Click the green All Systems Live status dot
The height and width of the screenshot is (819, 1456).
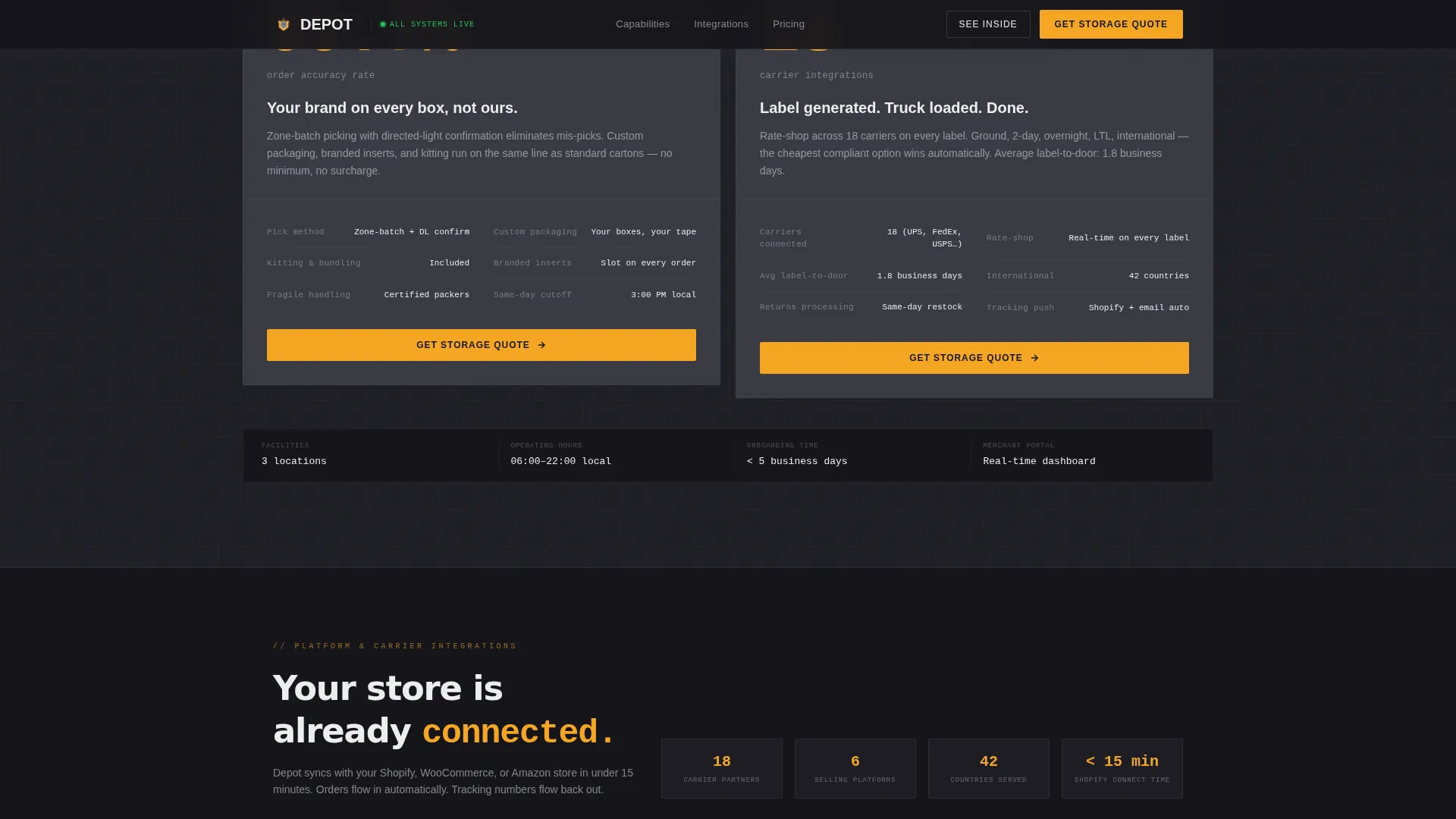383,24
